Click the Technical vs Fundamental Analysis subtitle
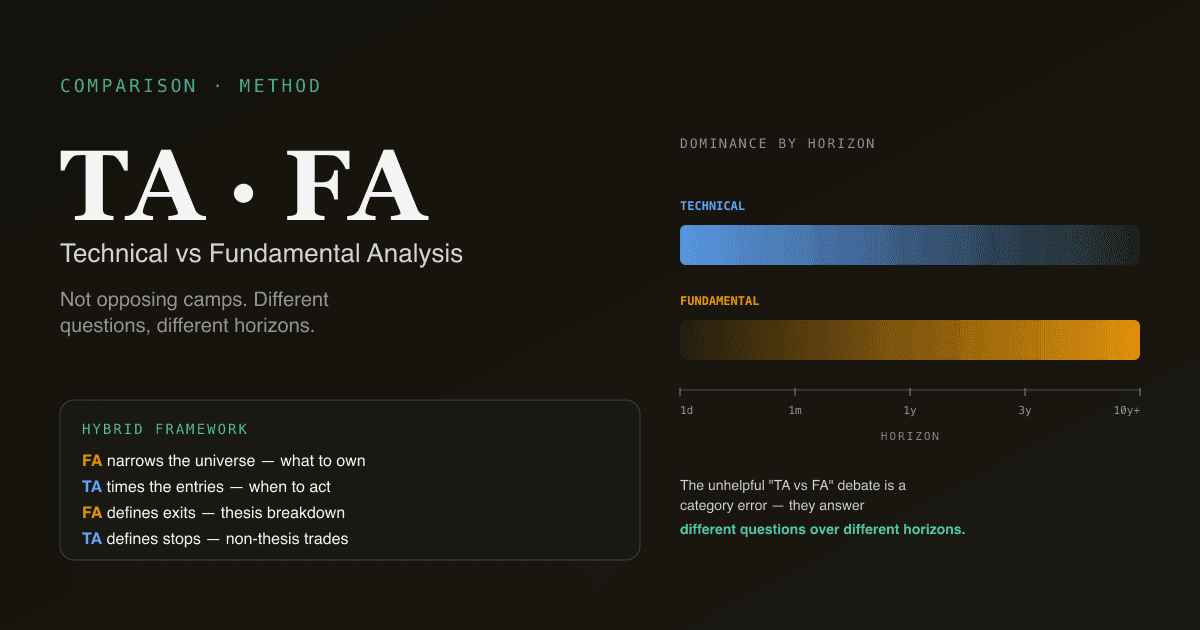This screenshot has width=1200, height=630. tap(261, 253)
